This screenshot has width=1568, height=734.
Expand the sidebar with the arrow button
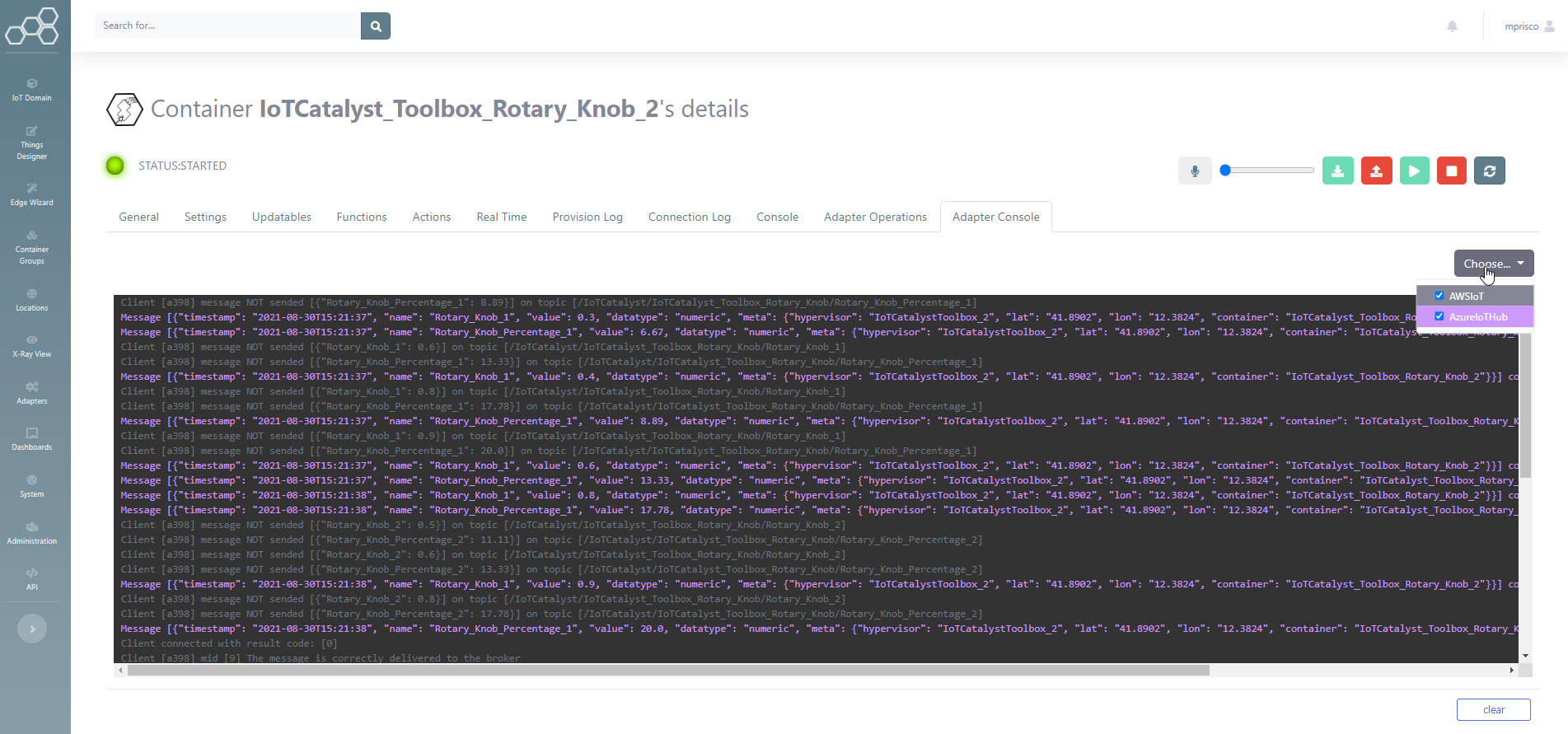pos(32,629)
